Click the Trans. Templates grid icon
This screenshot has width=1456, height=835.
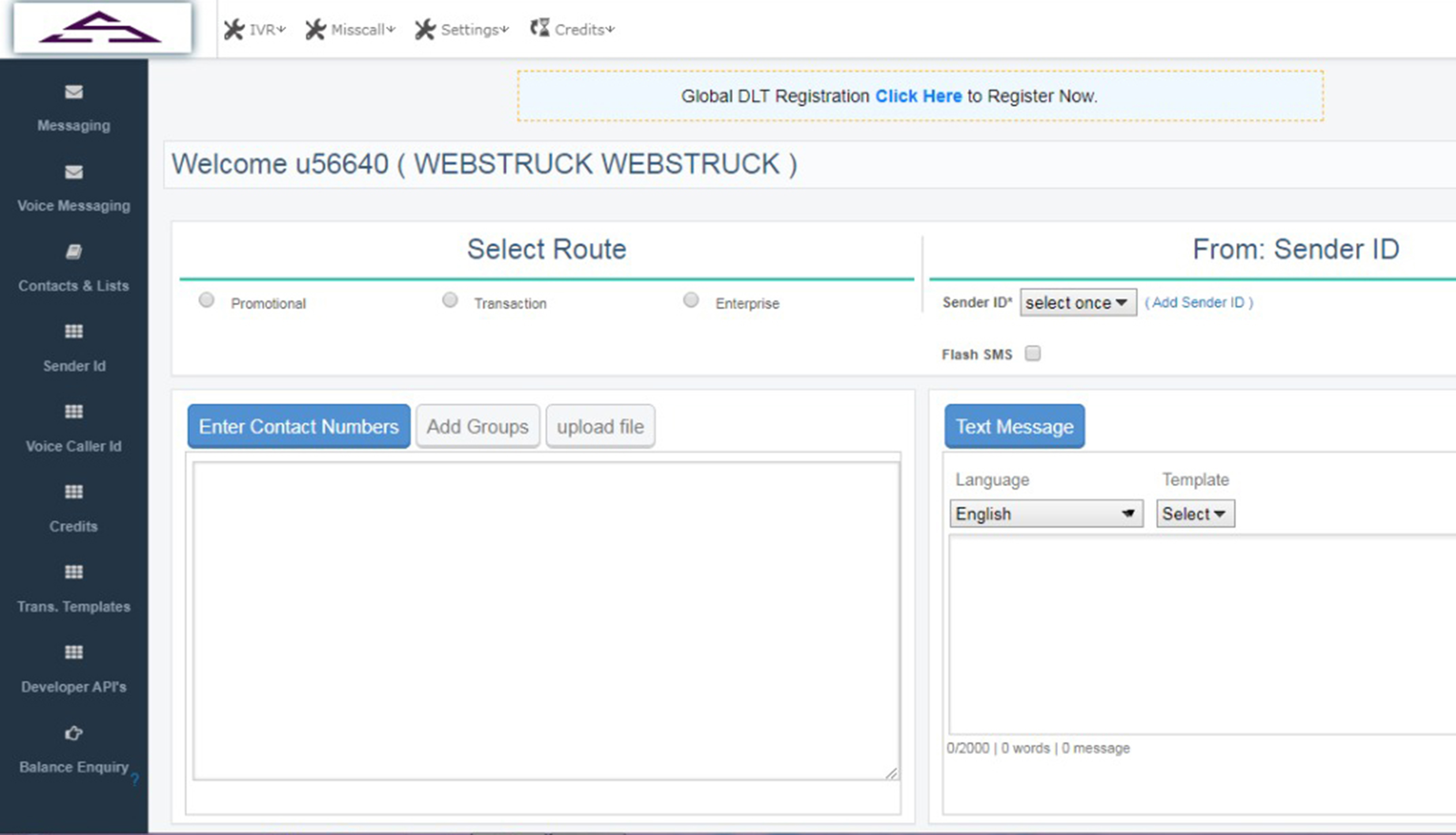(x=73, y=572)
